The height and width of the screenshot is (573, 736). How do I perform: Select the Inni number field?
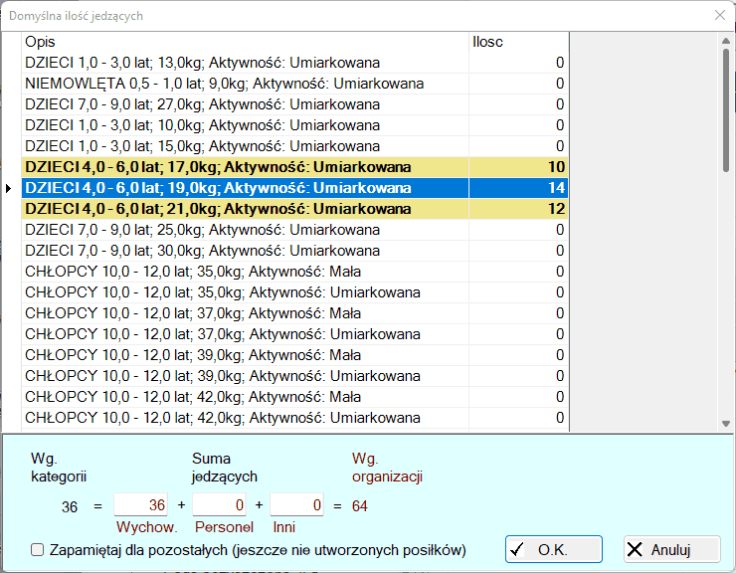(x=297, y=506)
